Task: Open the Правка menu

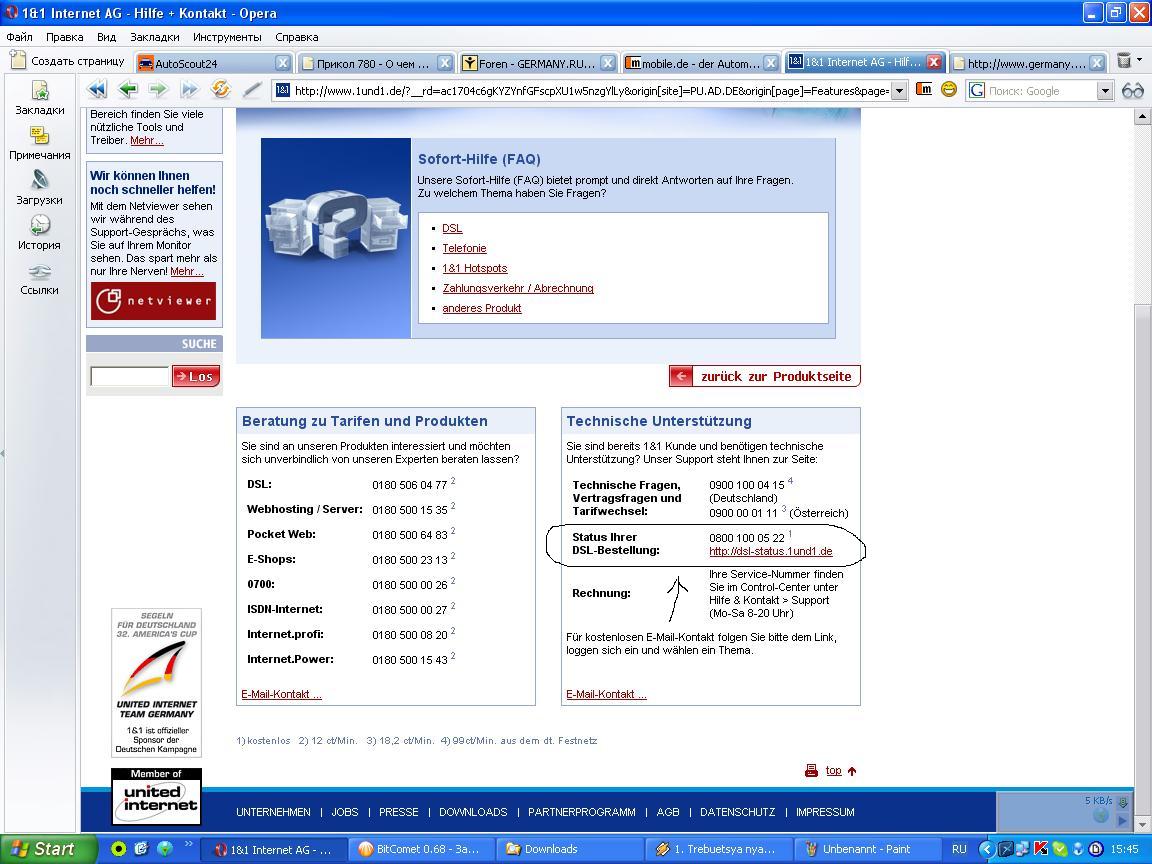Action: (65, 37)
